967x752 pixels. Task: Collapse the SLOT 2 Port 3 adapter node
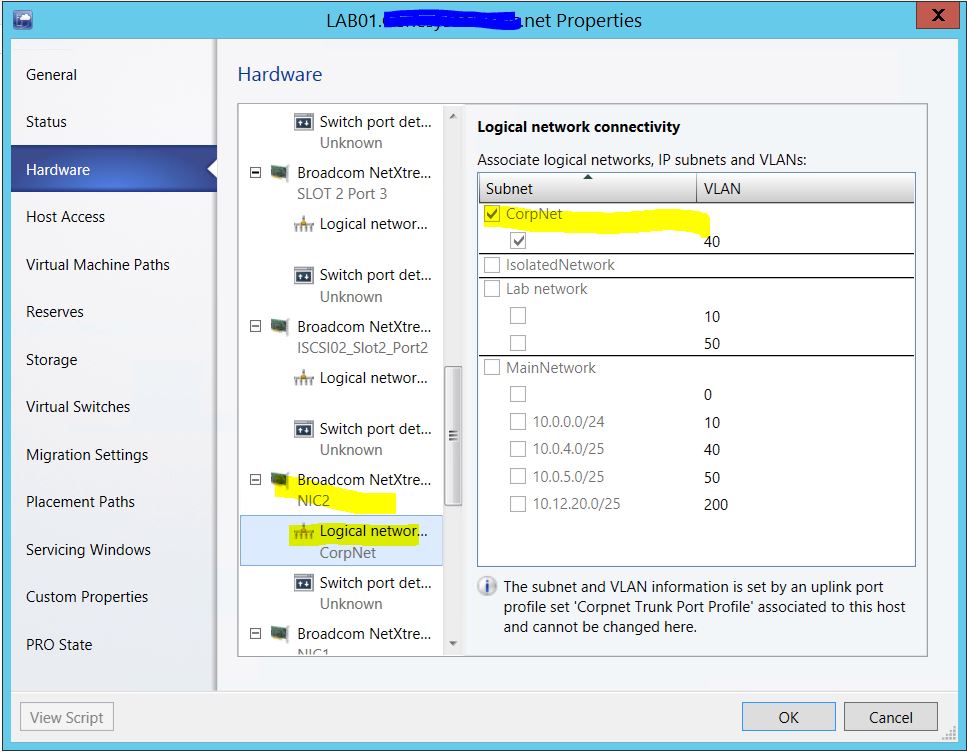pos(255,173)
